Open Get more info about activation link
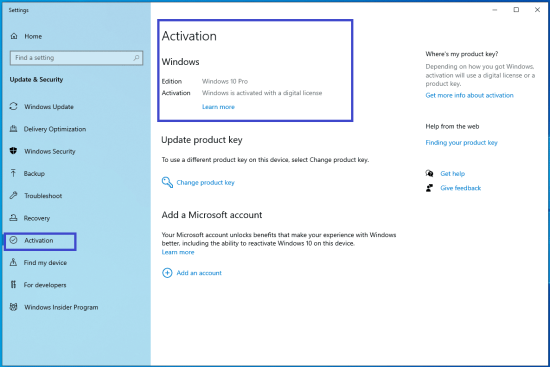Image resolution: width=550 pixels, height=367 pixels. [x=469, y=95]
